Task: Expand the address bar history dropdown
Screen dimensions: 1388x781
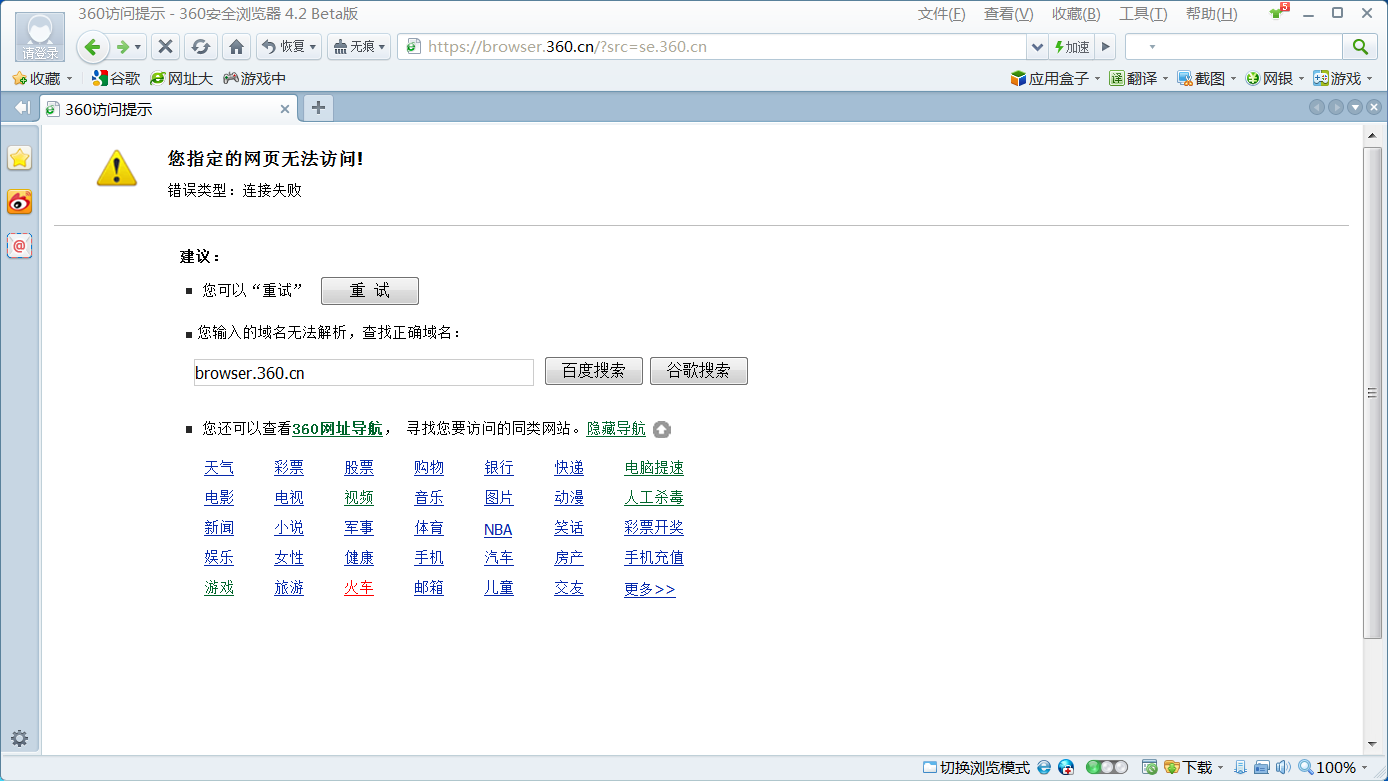Action: click(1037, 47)
